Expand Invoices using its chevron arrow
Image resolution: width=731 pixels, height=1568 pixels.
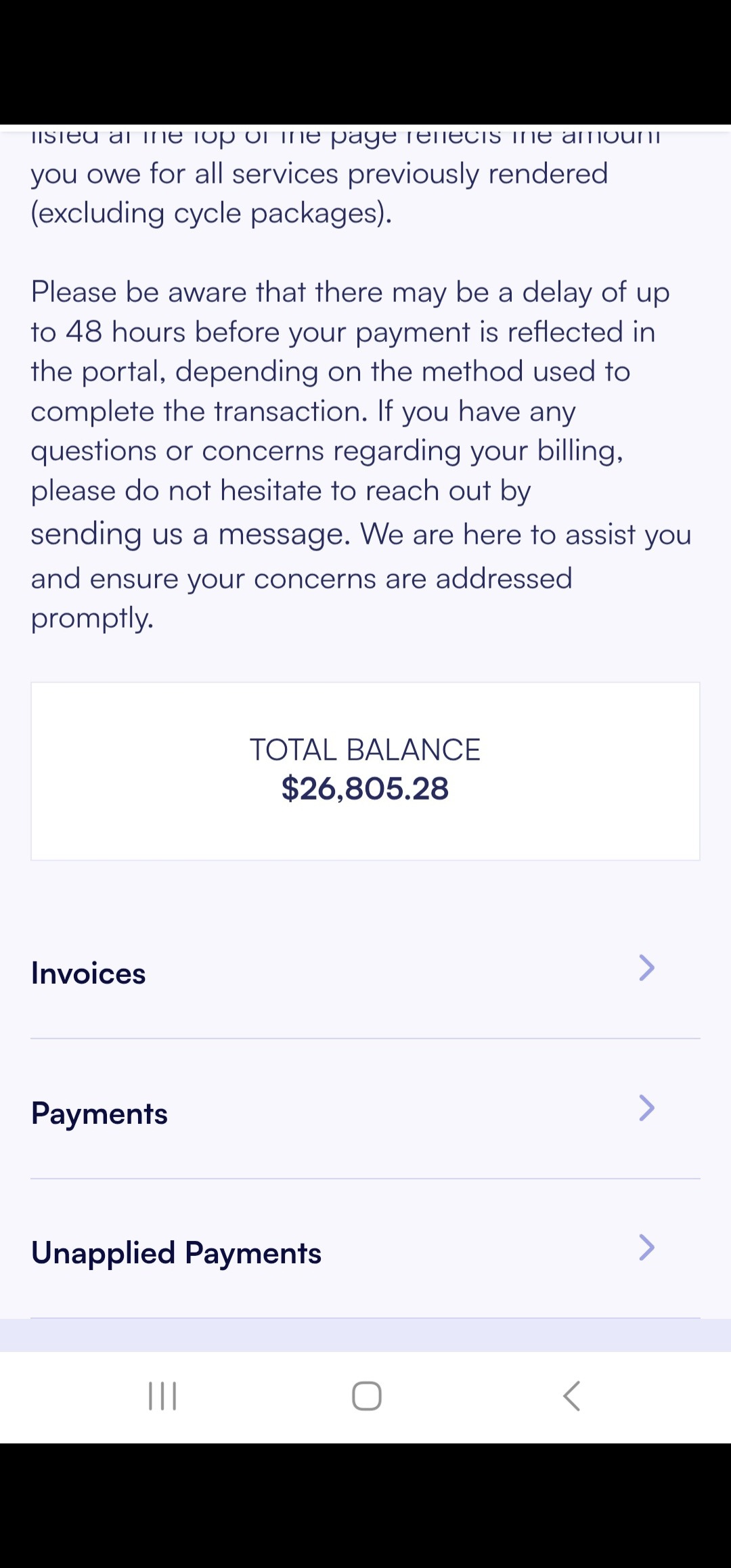pos(646,968)
